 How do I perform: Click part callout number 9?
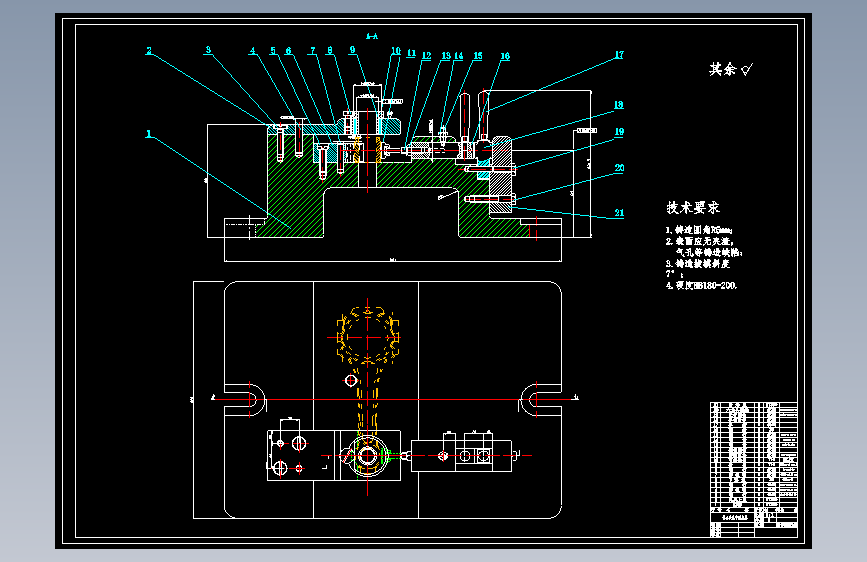(x=352, y=49)
